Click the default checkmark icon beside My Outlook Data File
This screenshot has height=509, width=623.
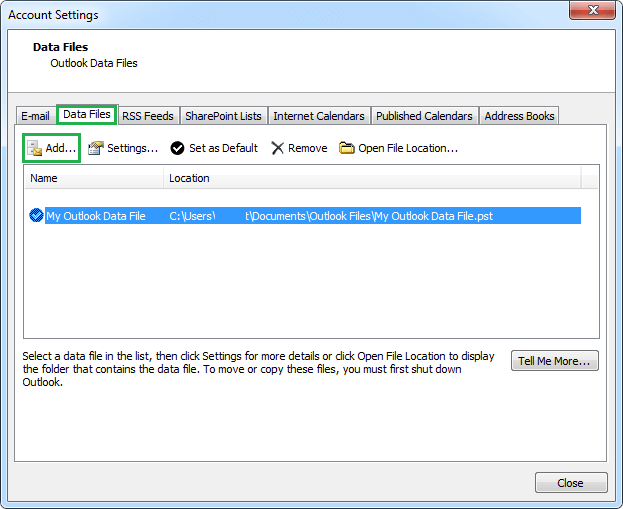36,215
